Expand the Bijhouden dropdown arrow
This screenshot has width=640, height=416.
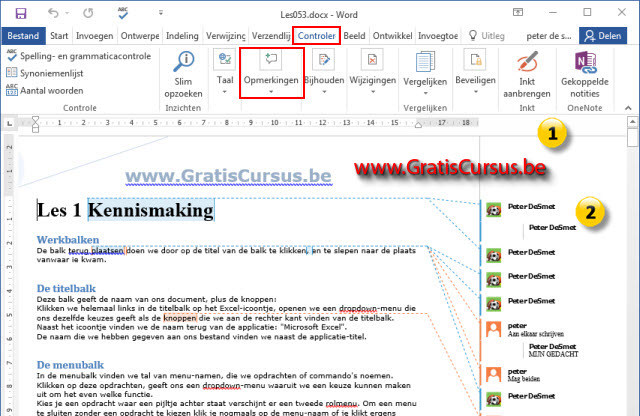click(x=324, y=92)
